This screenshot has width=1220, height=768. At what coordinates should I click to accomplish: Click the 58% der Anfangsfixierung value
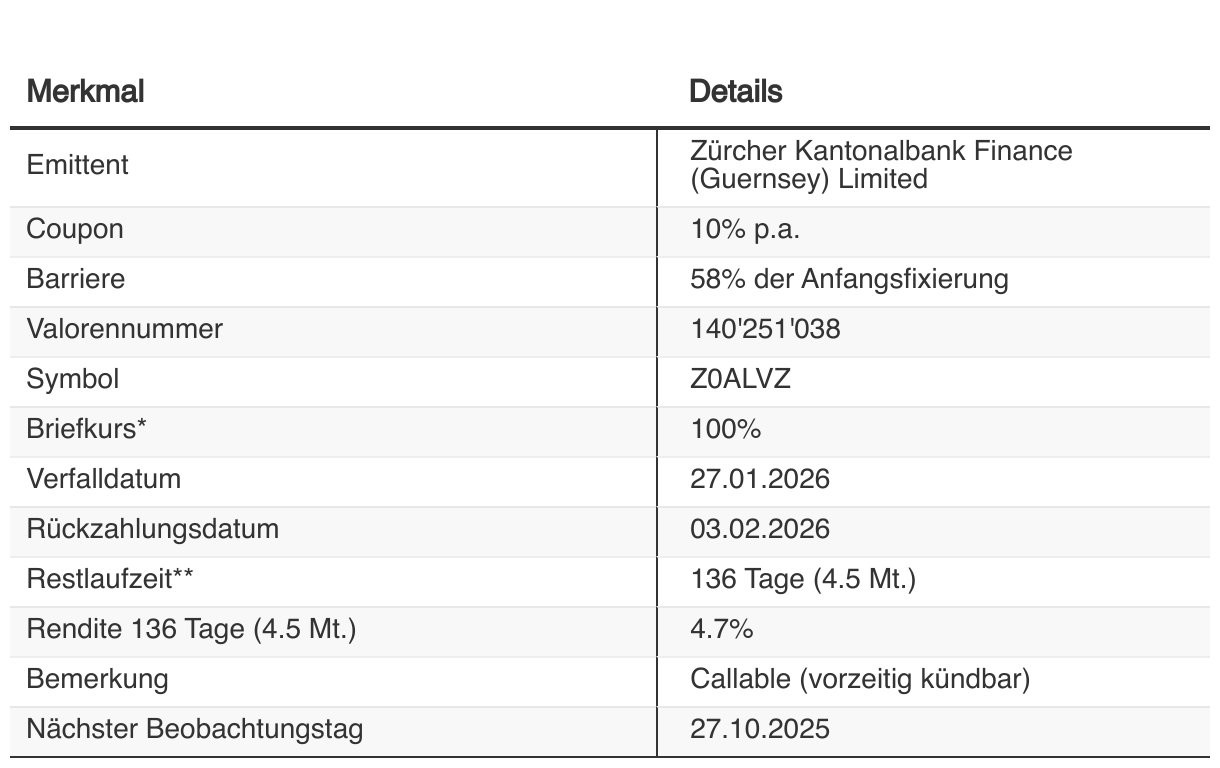click(x=849, y=279)
